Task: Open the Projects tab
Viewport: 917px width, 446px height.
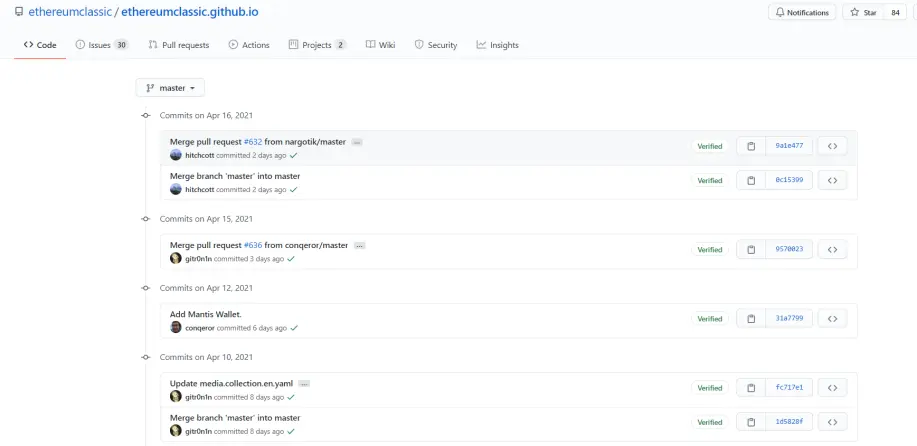Action: [318, 45]
